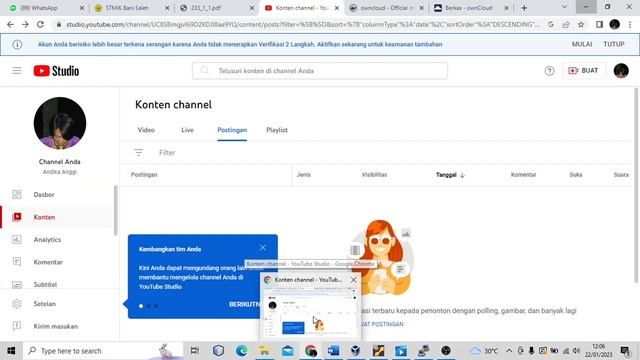Image resolution: width=640 pixels, height=360 pixels.
Task: Click the YouTube Studio logo
Action: pyautogui.click(x=56, y=71)
